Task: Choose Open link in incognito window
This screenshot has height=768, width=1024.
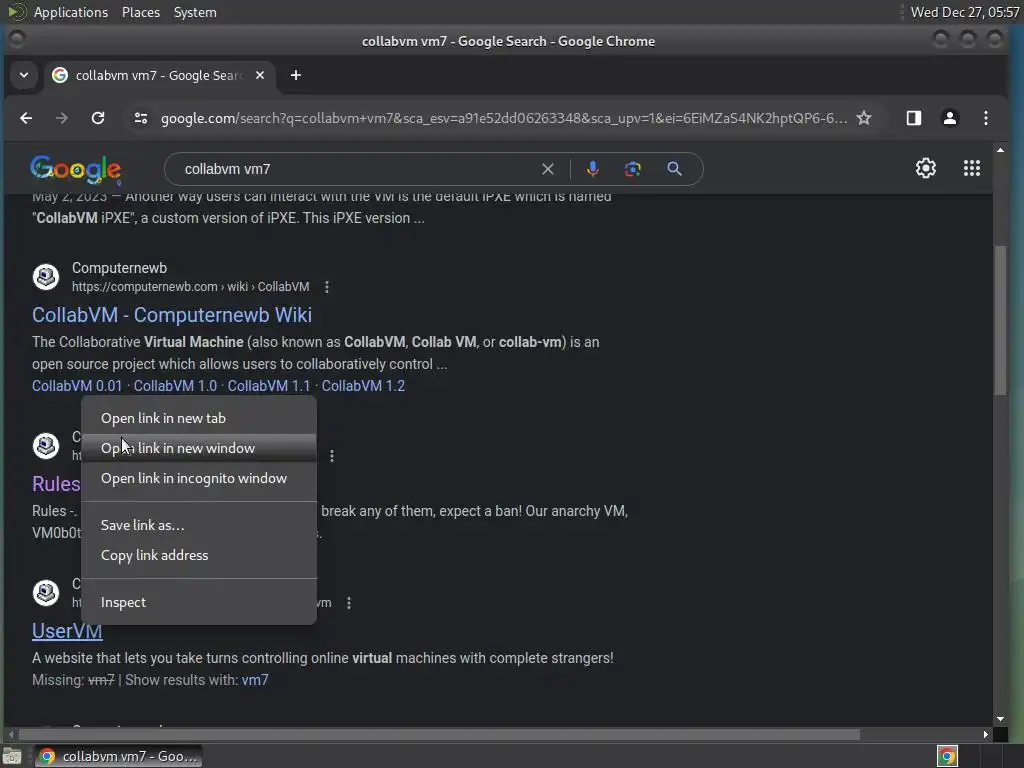Action: 199,478
